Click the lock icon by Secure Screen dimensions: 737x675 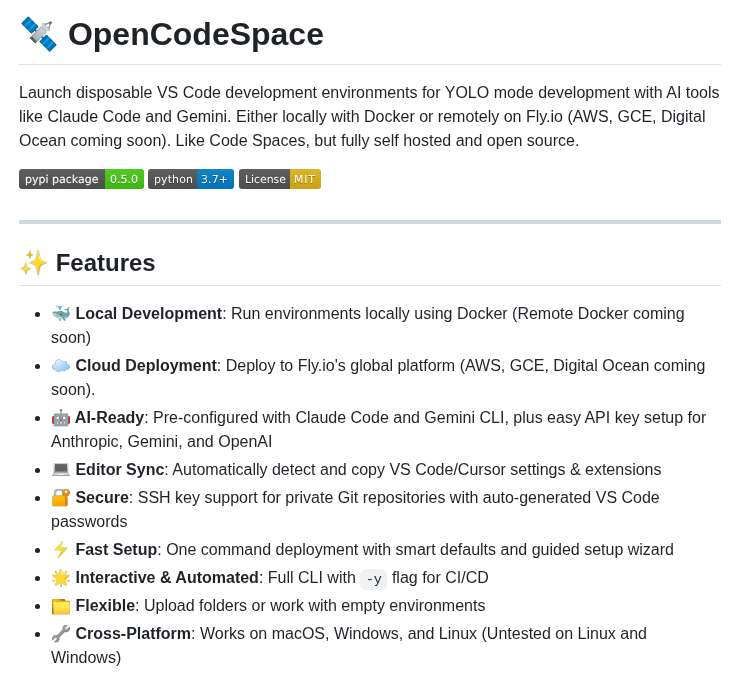pyautogui.click(x=61, y=497)
